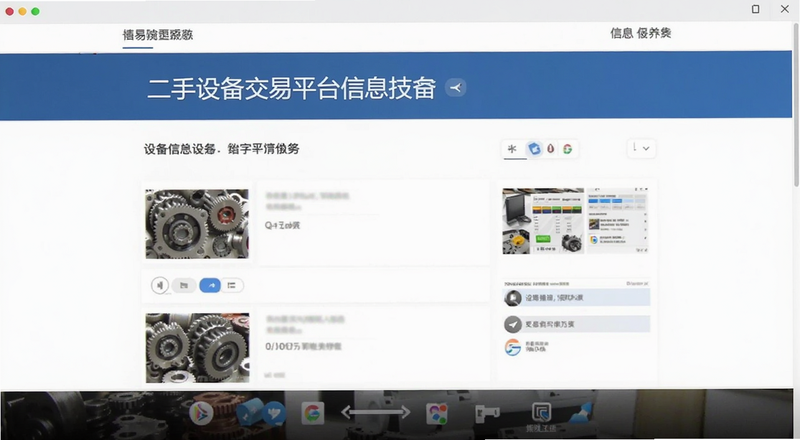Viewport: 800px width, 440px height.
Task: Open the dropdown with the chevron arrow
Action: (x=641, y=148)
